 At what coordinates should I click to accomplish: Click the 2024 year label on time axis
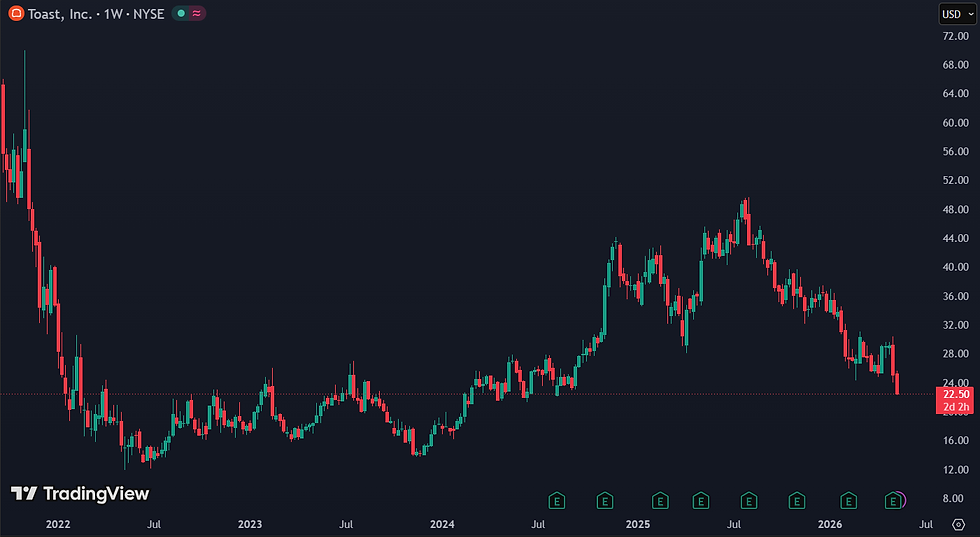pos(442,524)
